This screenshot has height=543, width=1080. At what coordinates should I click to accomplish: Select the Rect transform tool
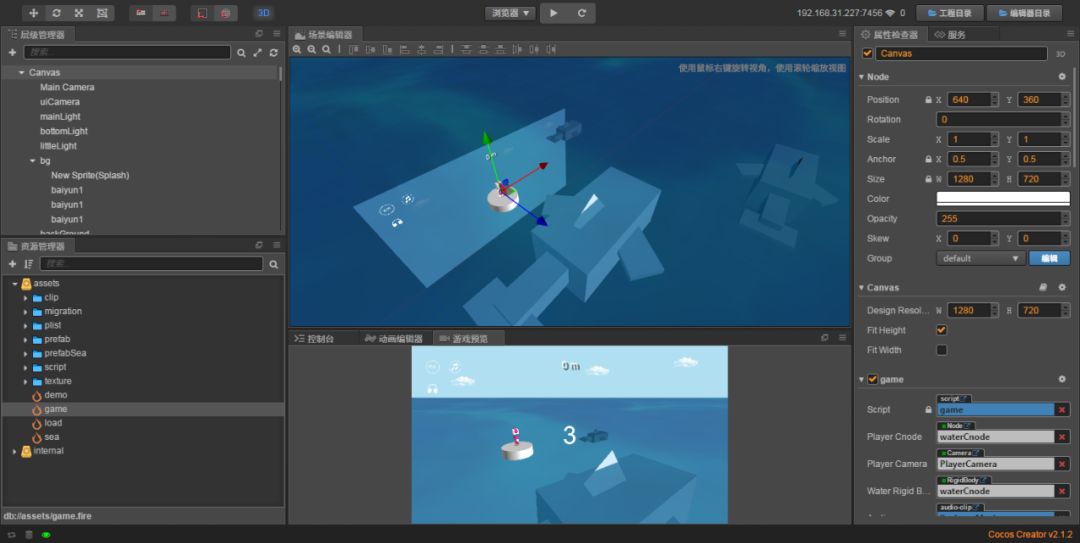(101, 13)
